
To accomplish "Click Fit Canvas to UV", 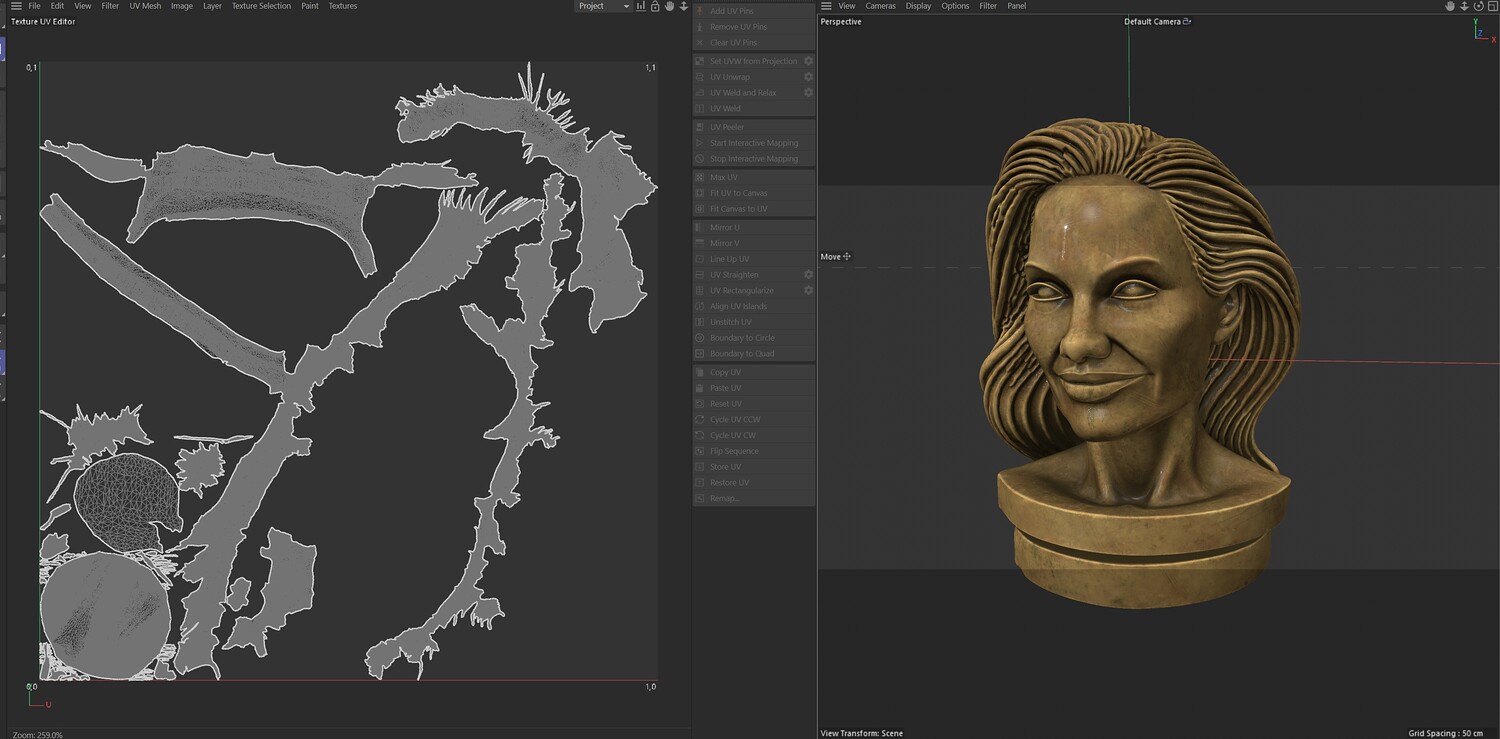I will tap(754, 209).
